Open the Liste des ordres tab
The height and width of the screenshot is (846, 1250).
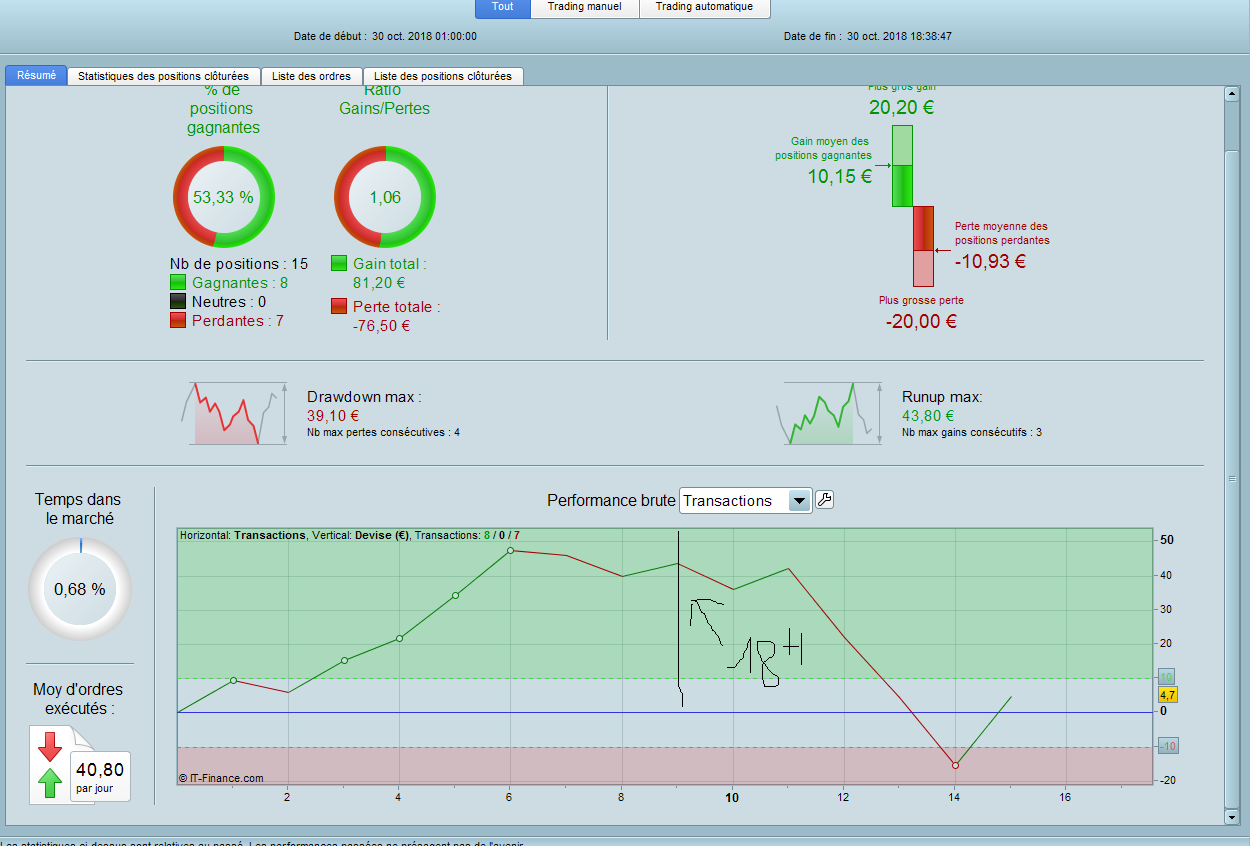[311, 76]
